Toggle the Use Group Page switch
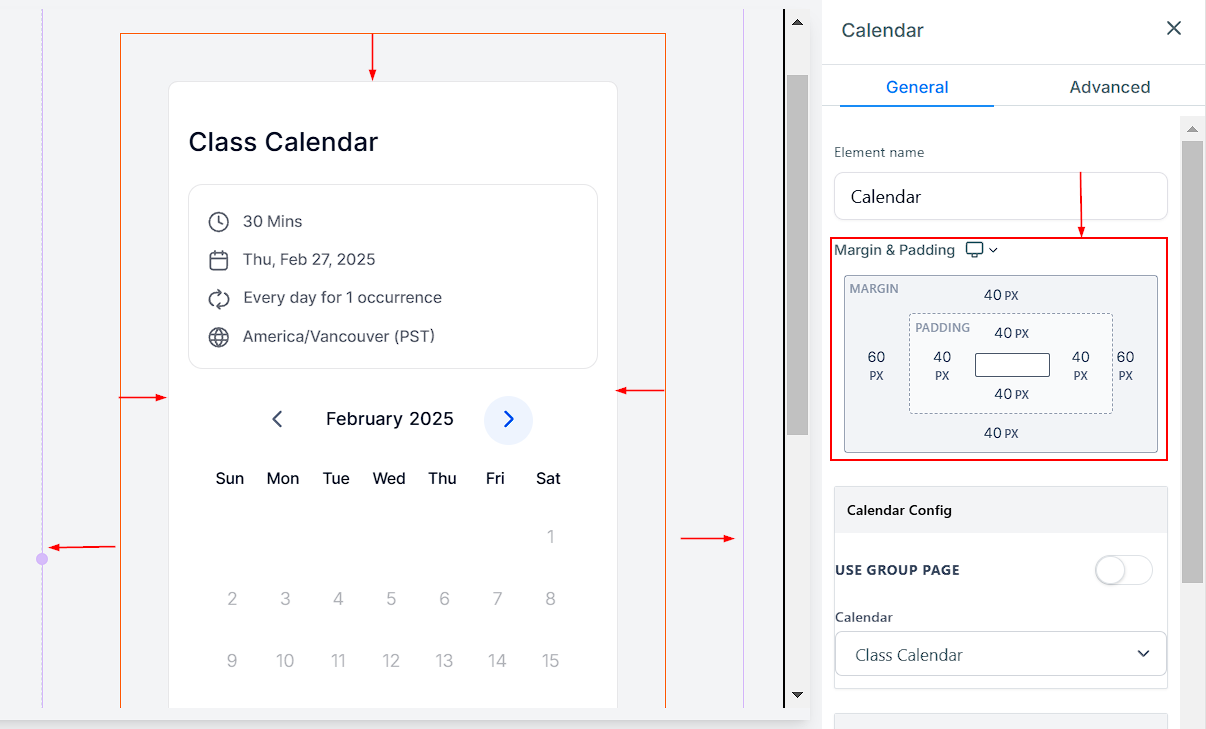 [1123, 570]
